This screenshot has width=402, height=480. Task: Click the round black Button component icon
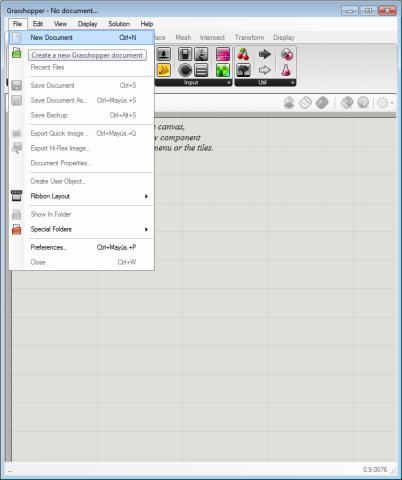coord(185,70)
